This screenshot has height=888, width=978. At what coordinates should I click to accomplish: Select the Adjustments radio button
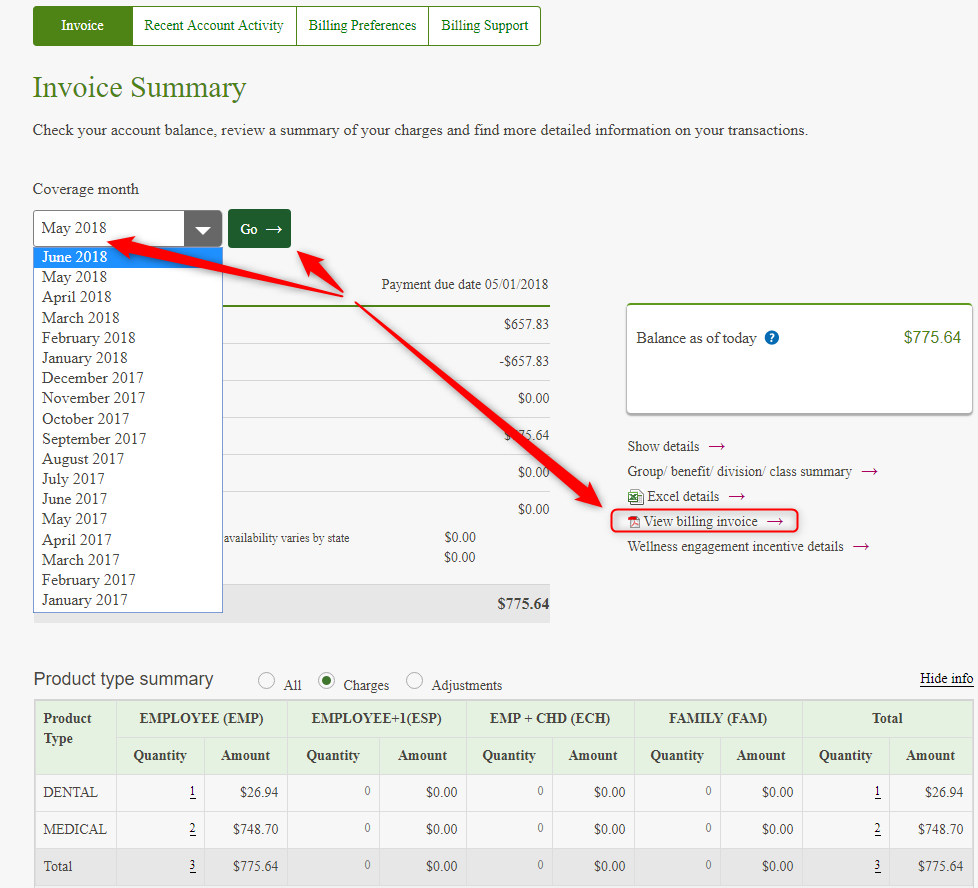click(x=415, y=682)
